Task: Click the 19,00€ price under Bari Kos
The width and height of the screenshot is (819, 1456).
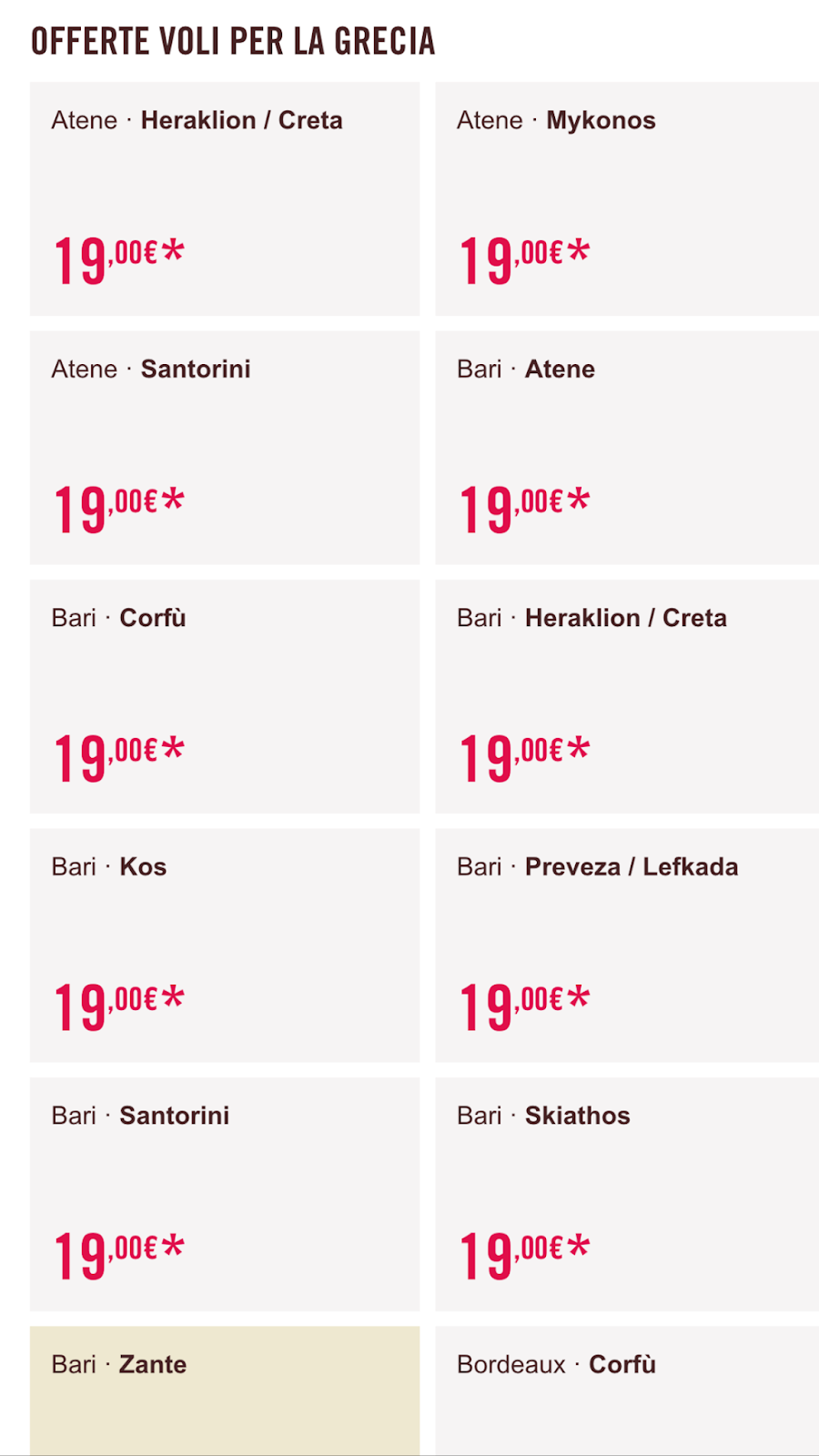Action: click(119, 1006)
